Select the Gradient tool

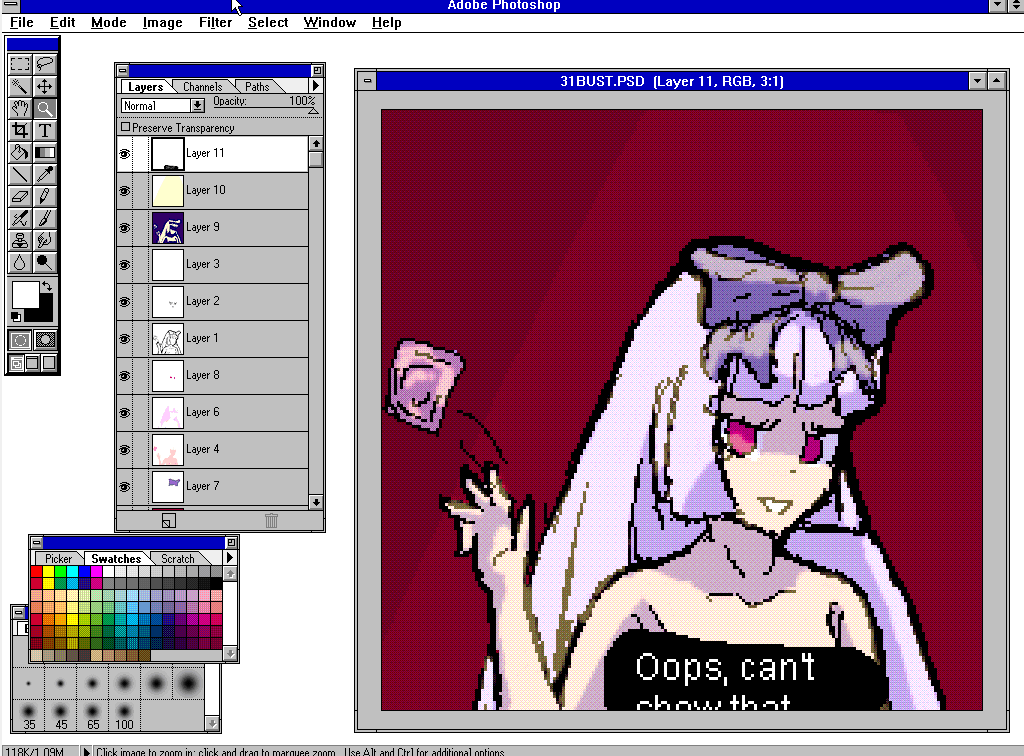(x=44, y=152)
